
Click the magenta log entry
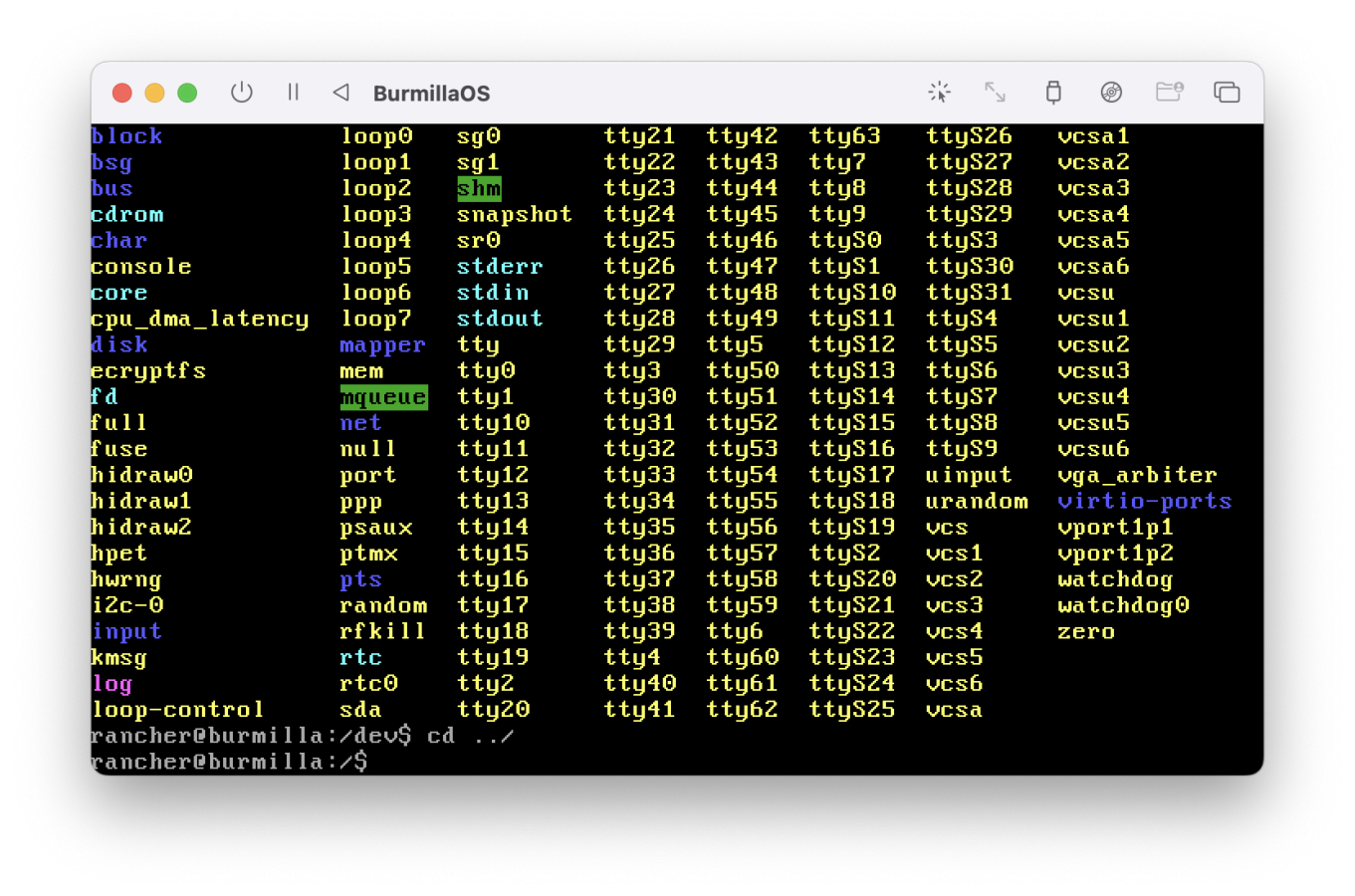pos(112,684)
